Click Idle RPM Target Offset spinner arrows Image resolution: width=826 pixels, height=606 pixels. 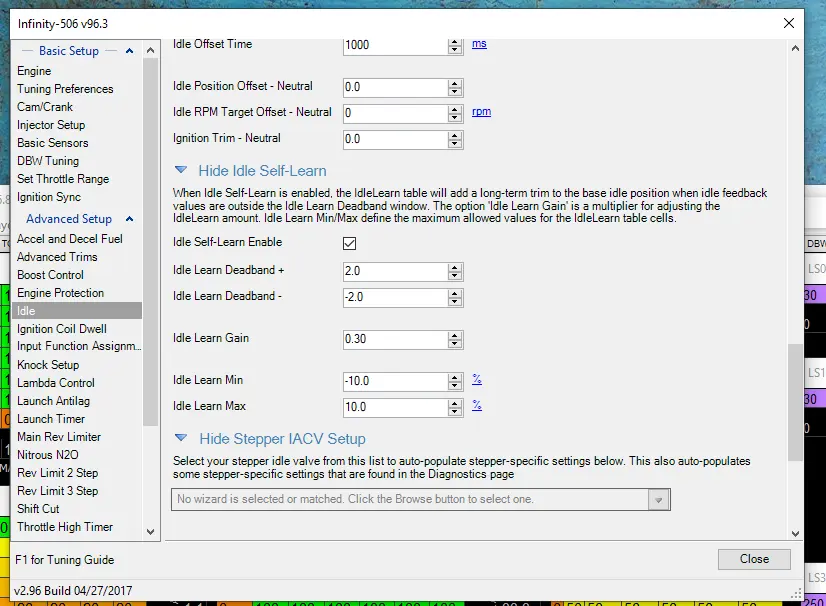pyautogui.click(x=455, y=113)
